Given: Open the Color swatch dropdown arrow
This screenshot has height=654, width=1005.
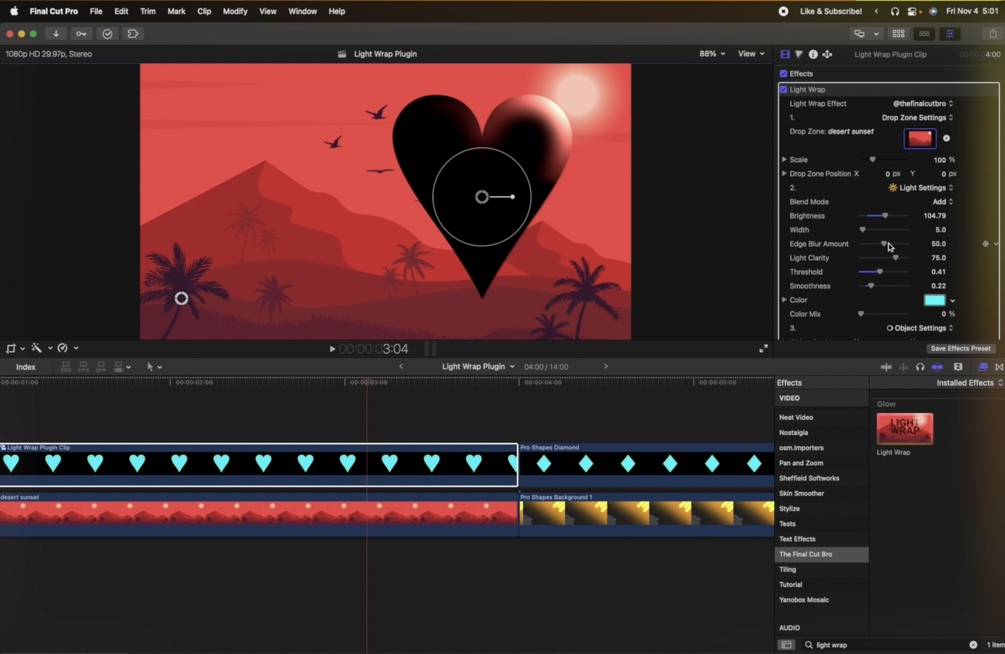Looking at the screenshot, I should click(952, 301).
